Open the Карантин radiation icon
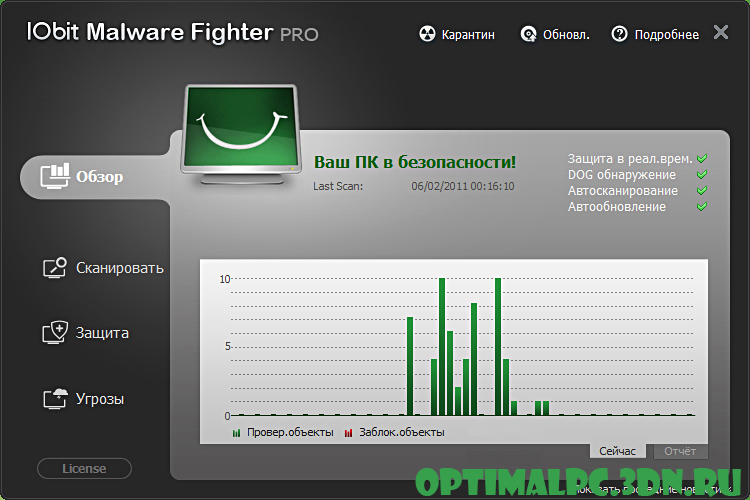The width and height of the screenshot is (750, 500). pyautogui.click(x=427, y=34)
